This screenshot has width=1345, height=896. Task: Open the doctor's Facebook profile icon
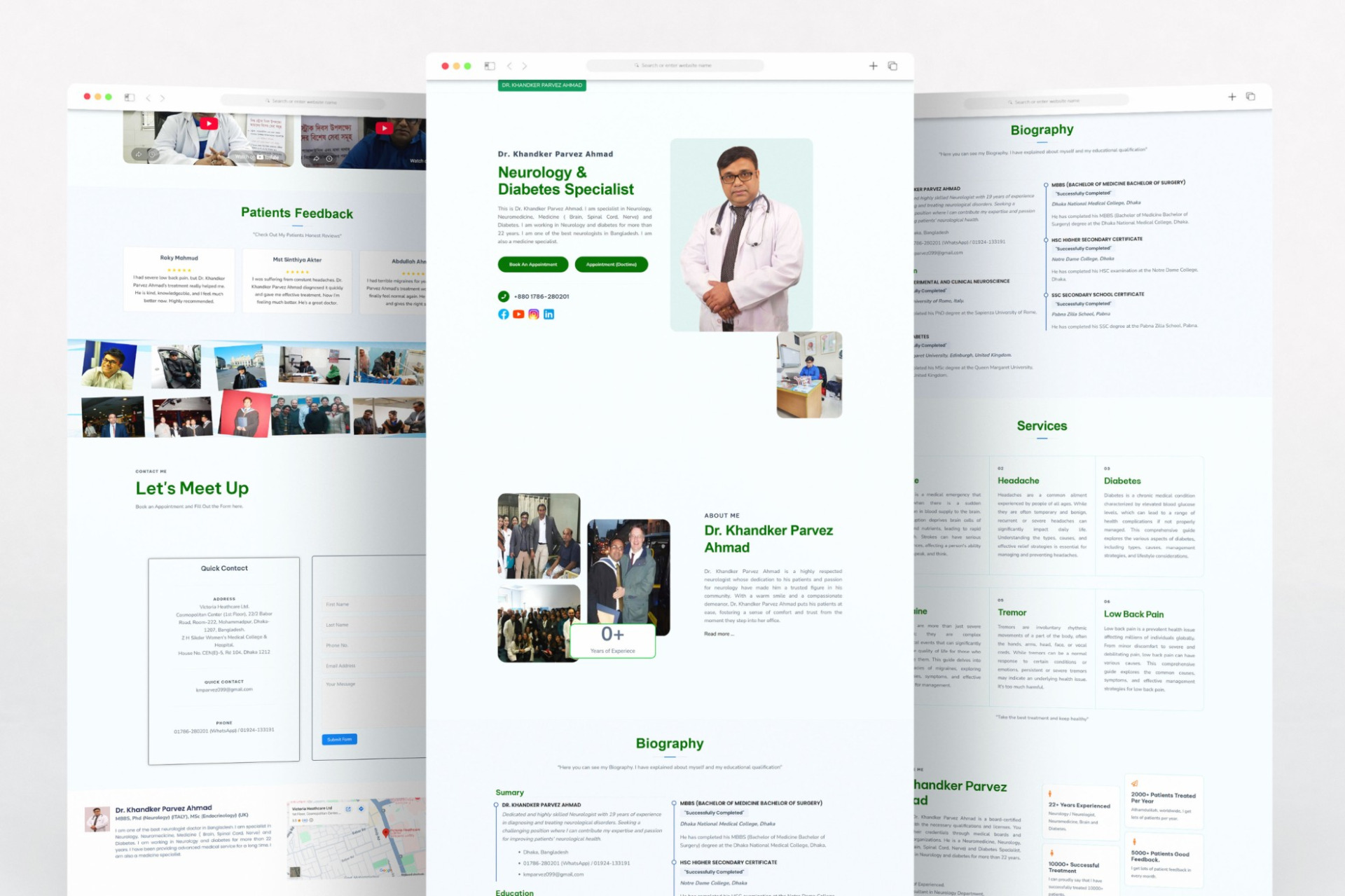[504, 315]
